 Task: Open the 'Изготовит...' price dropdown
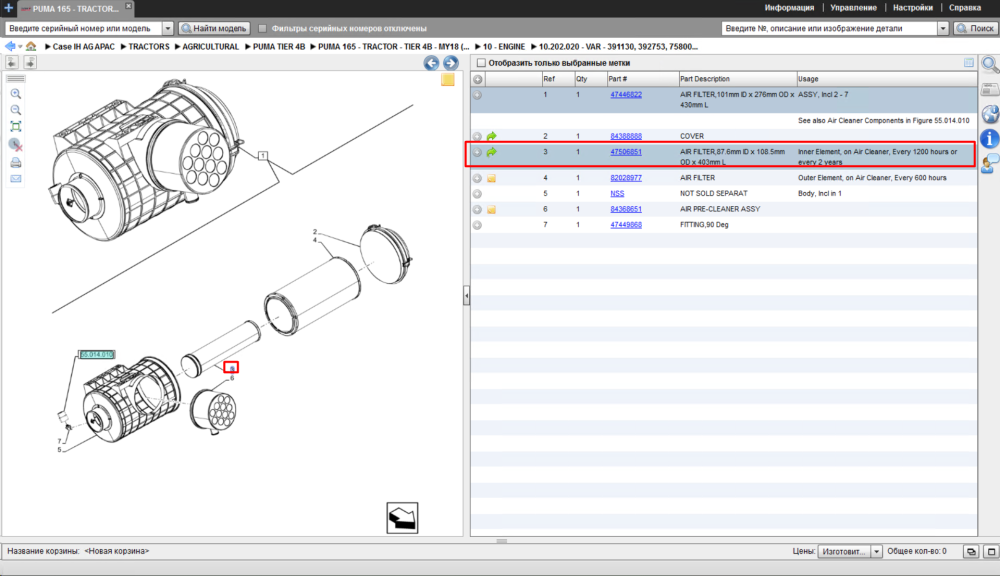(x=850, y=552)
